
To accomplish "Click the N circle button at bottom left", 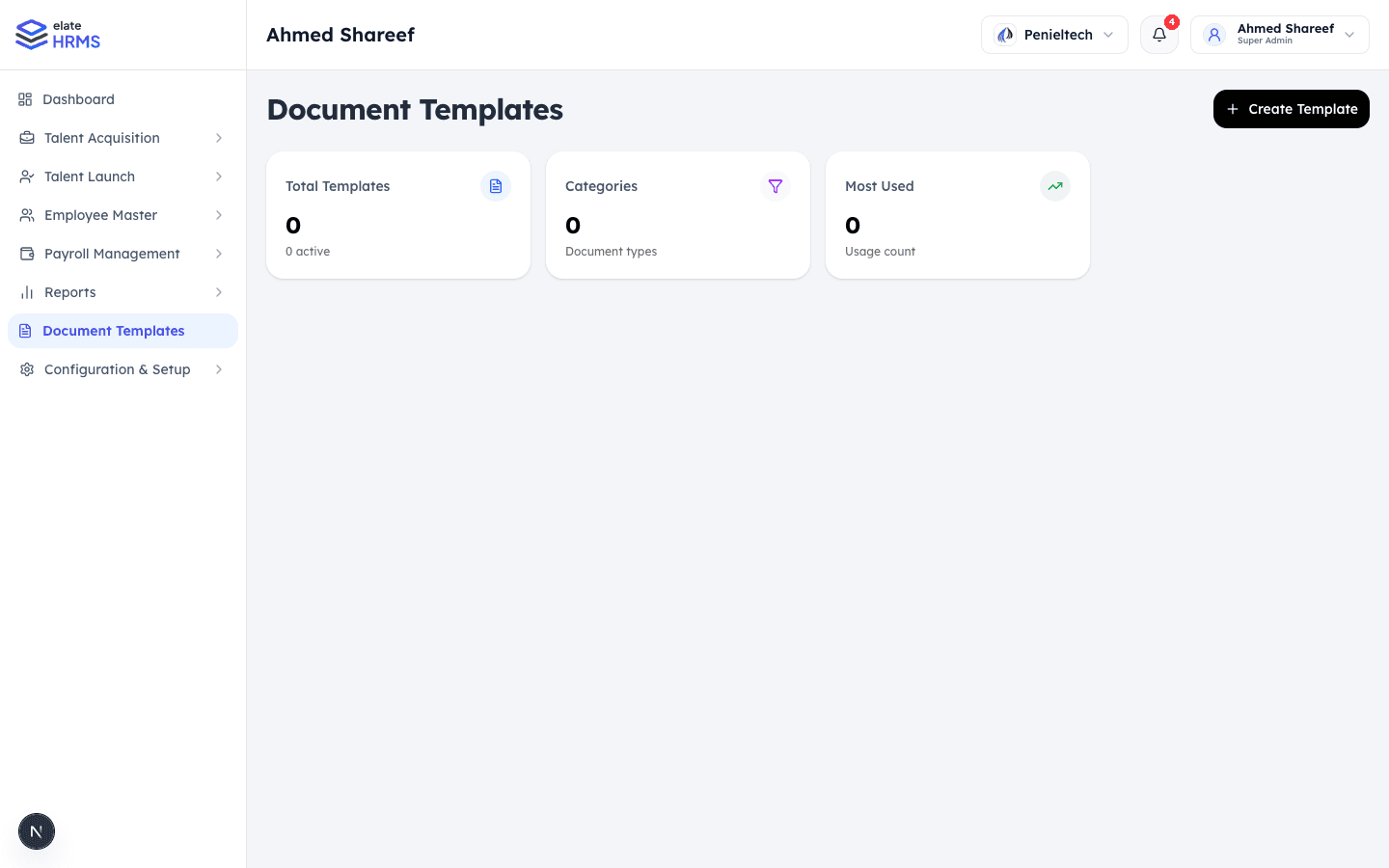I will pos(36,830).
